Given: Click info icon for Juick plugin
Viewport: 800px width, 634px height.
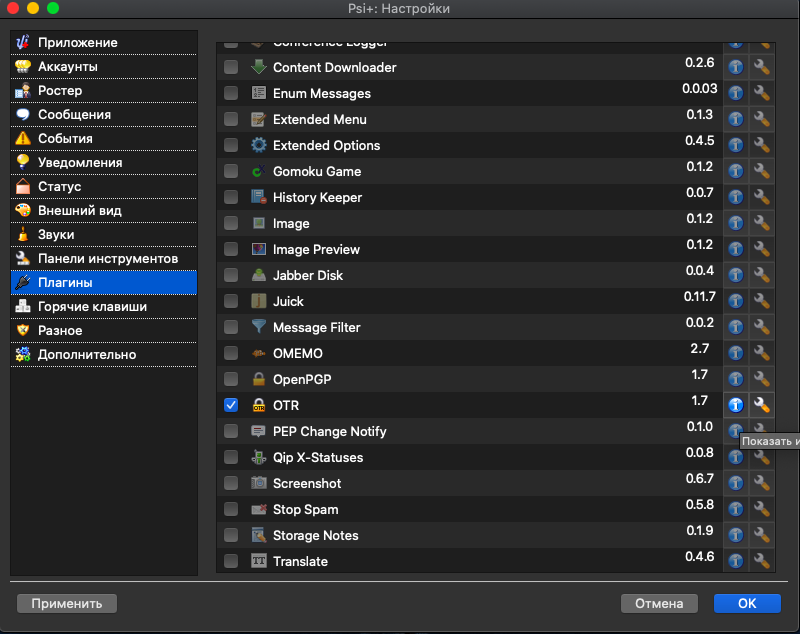Looking at the screenshot, I should (735, 301).
